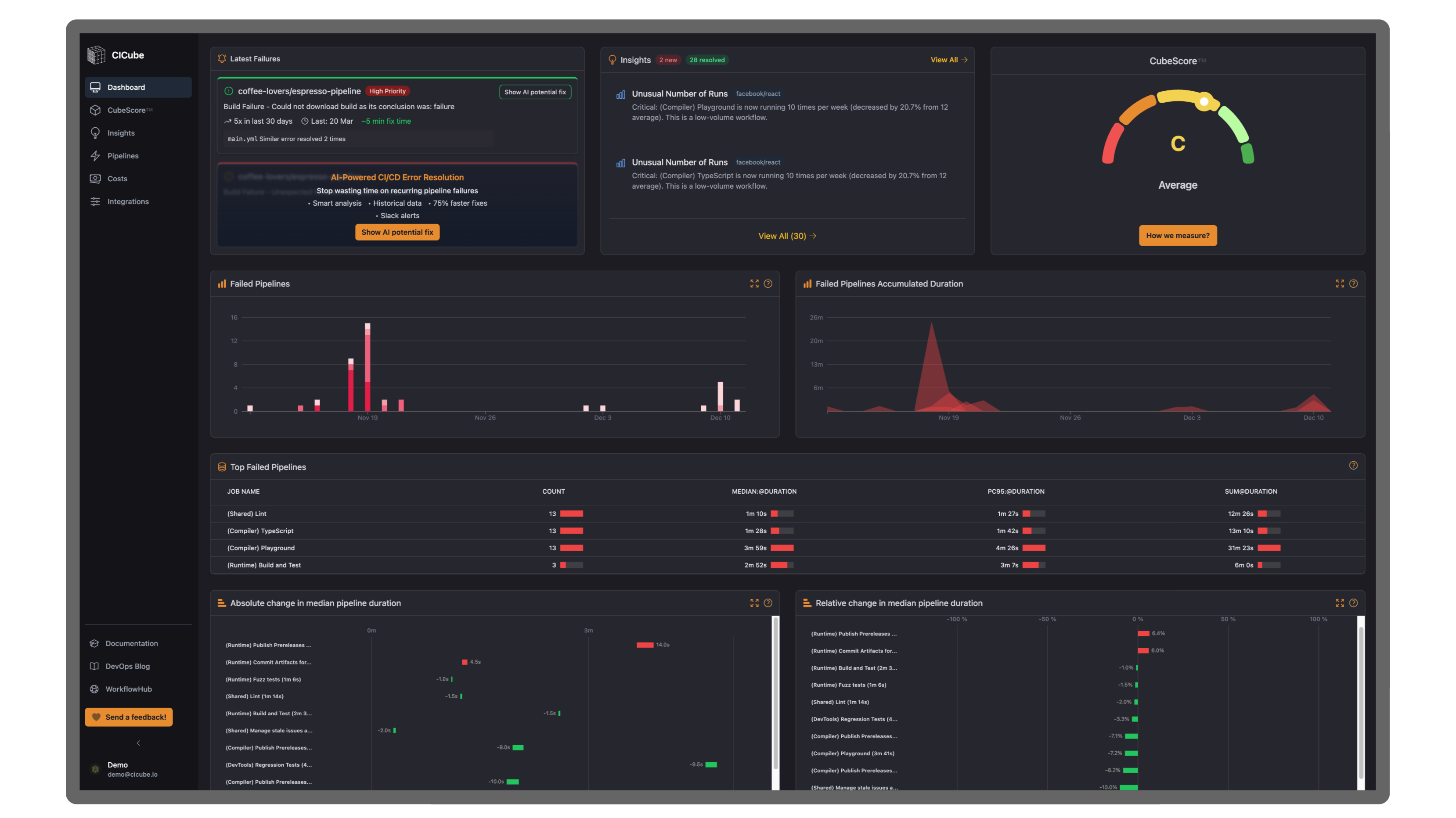Screen dimensions: 1456x818
Task: Expand Failed Pipelines Accumulated Duration chart
Action: pos(1340,283)
